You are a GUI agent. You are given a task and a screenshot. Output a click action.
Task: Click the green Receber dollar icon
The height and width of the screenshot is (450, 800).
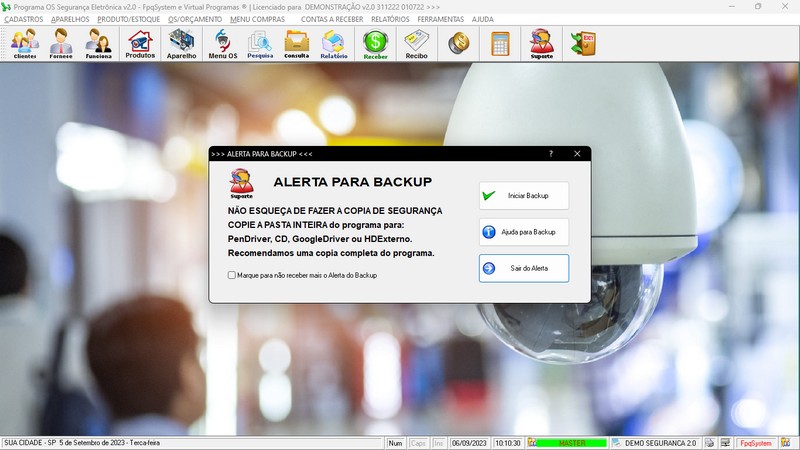[x=376, y=44]
